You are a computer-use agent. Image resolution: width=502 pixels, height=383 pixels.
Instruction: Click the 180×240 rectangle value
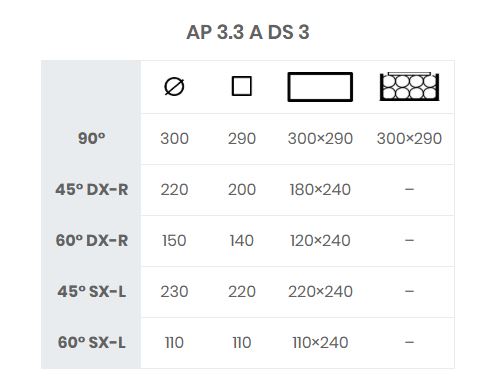(320, 190)
